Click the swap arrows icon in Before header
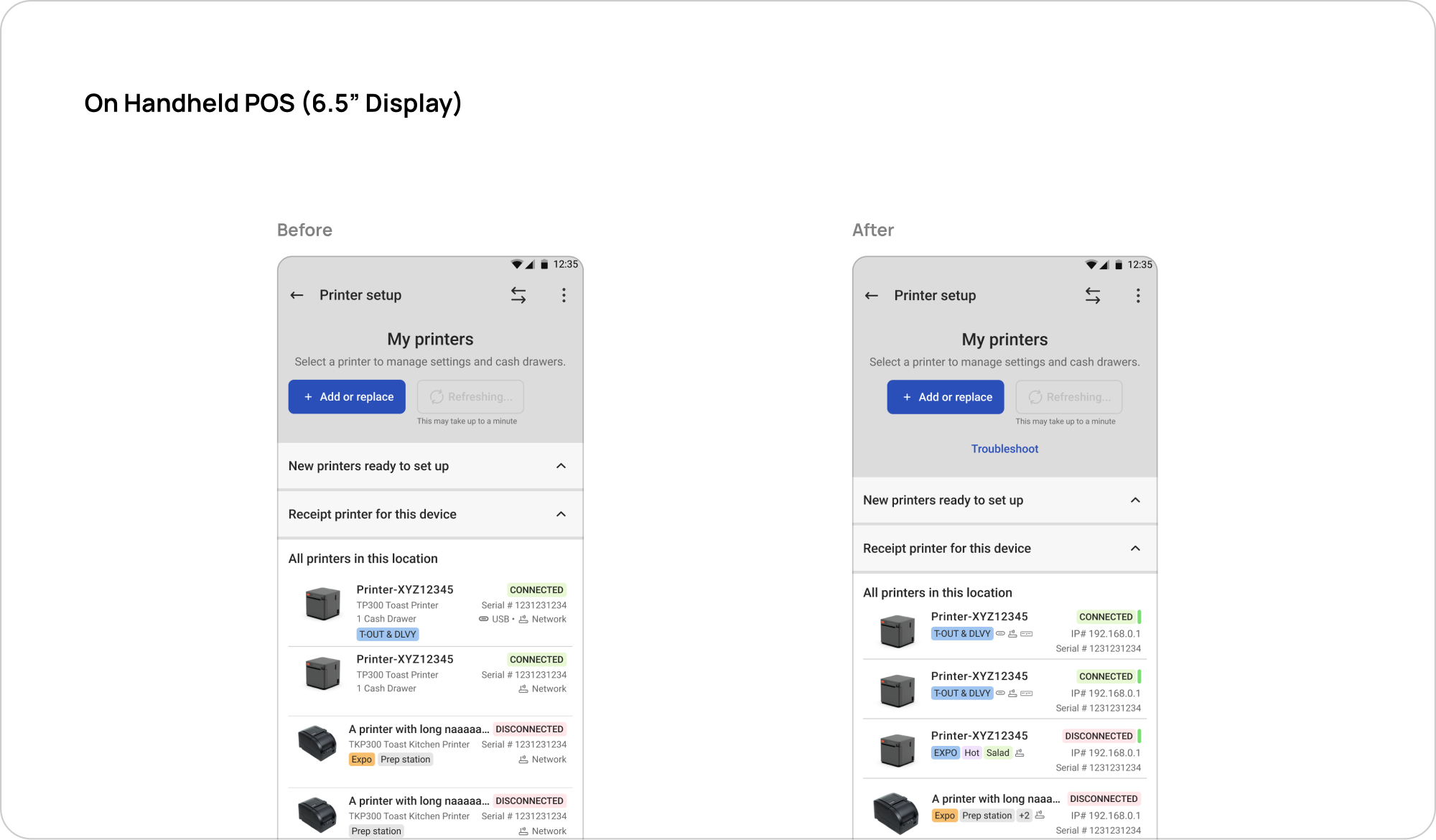This screenshot has width=1436, height=840. (x=518, y=295)
